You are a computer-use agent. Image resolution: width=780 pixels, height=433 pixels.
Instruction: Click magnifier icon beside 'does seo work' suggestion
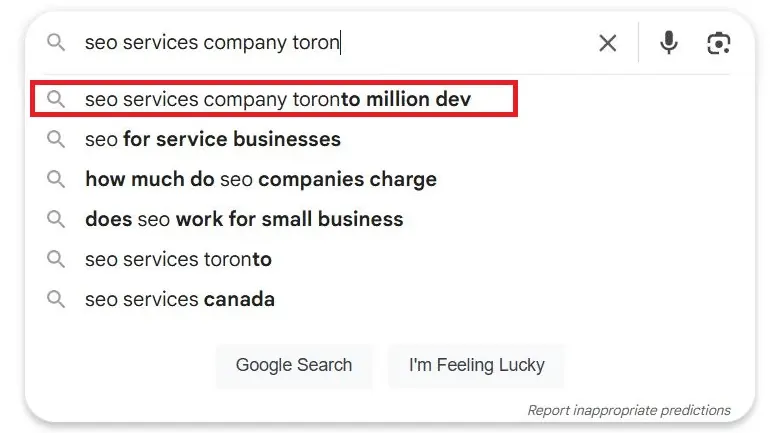coord(56,219)
